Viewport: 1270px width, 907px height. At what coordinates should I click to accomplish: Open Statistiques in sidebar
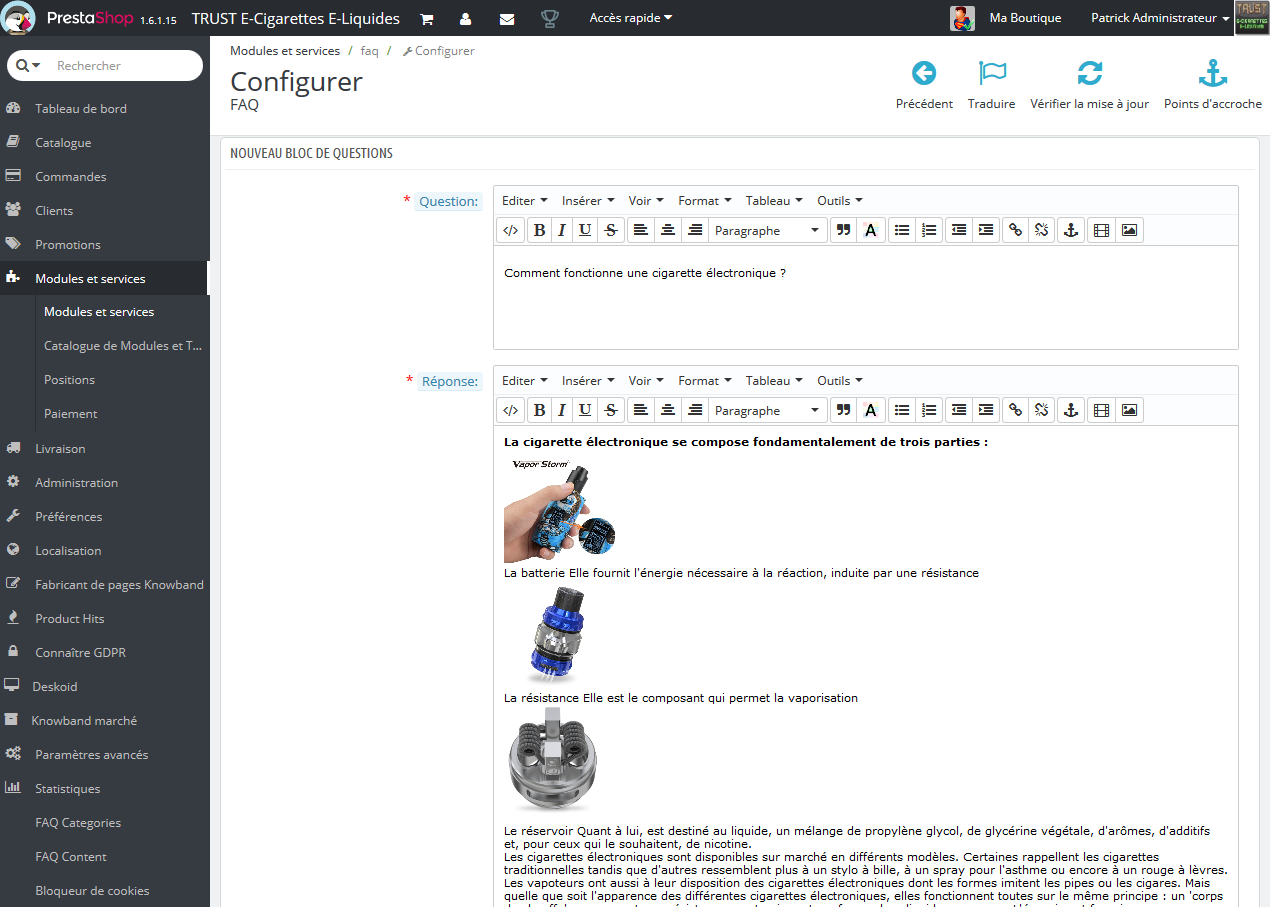click(67, 789)
